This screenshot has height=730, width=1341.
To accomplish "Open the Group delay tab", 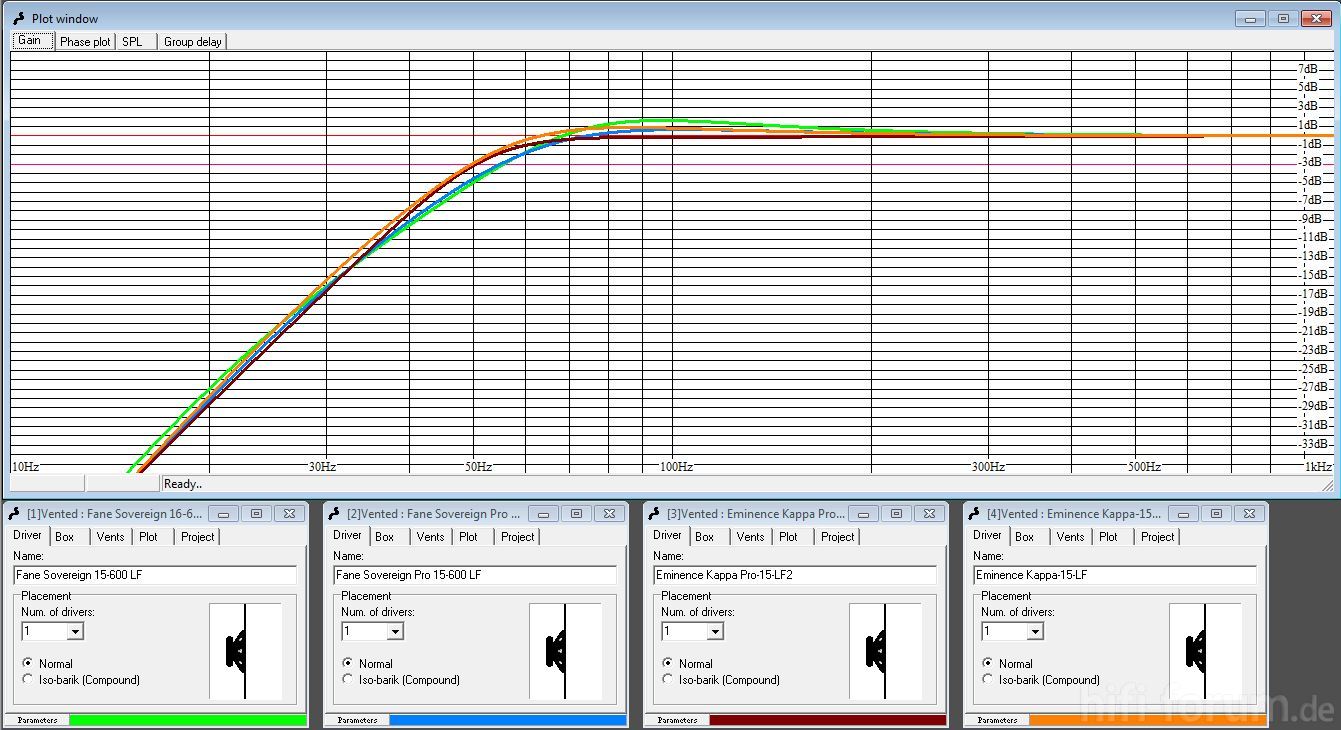I will point(193,42).
